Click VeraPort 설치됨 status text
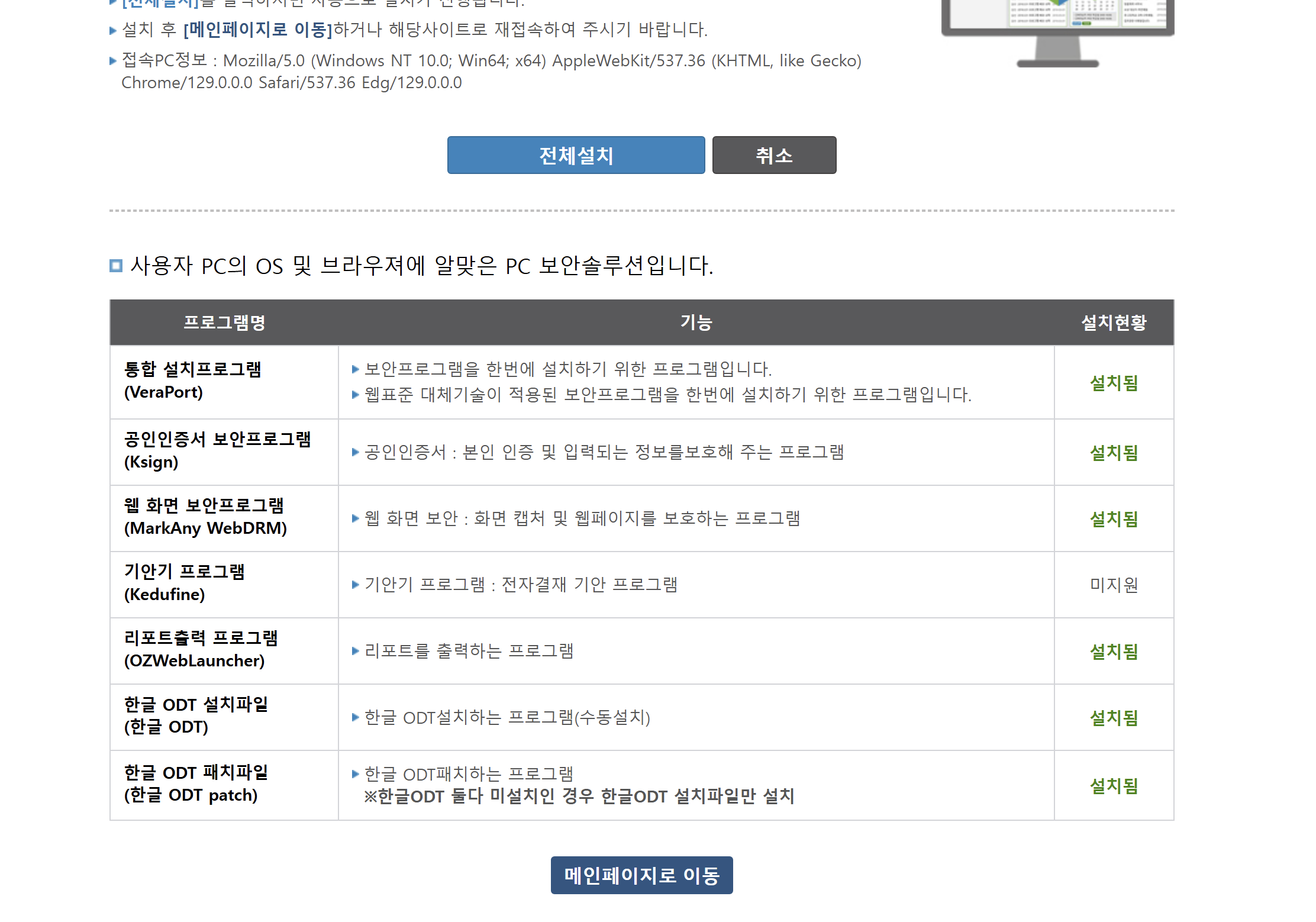This screenshot has height=922, width=1316. coord(1114,383)
